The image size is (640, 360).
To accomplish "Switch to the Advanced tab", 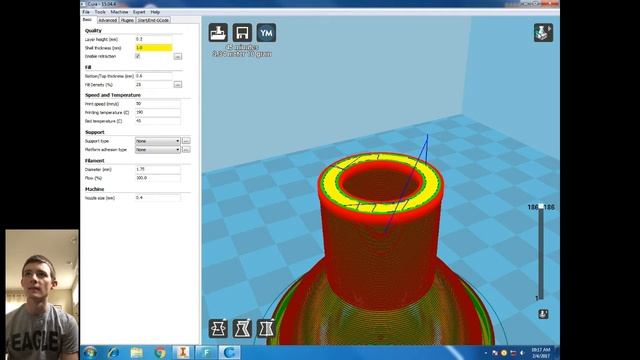I will pos(107,20).
